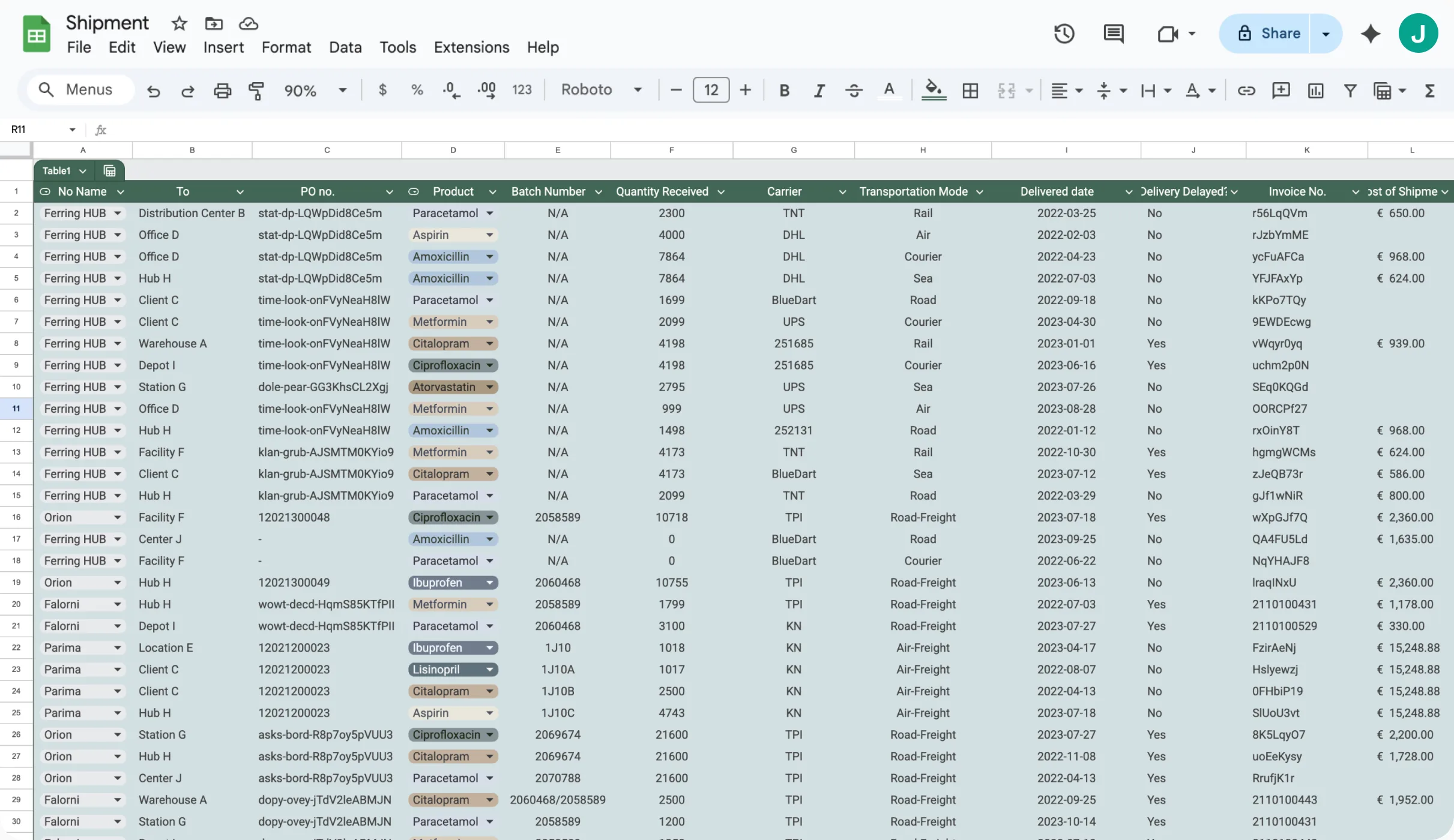This screenshot has height=840, width=1454.
Task: Open the Google account avatar J
Action: 1418,34
